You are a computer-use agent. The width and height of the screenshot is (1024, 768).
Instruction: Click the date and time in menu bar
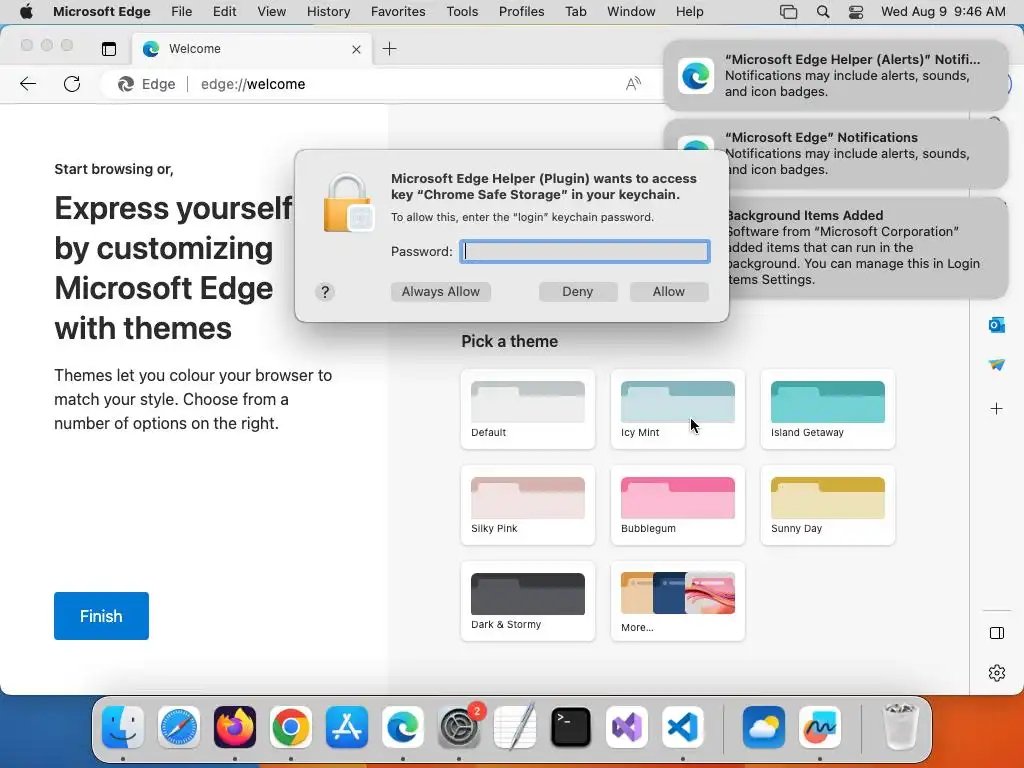[x=943, y=12]
